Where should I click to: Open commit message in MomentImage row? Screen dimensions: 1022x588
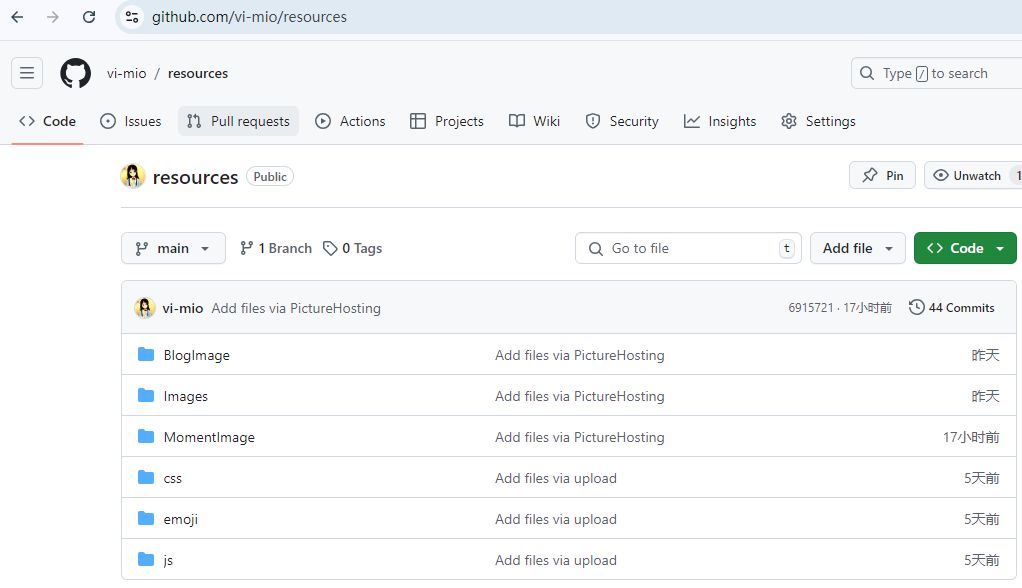point(579,437)
